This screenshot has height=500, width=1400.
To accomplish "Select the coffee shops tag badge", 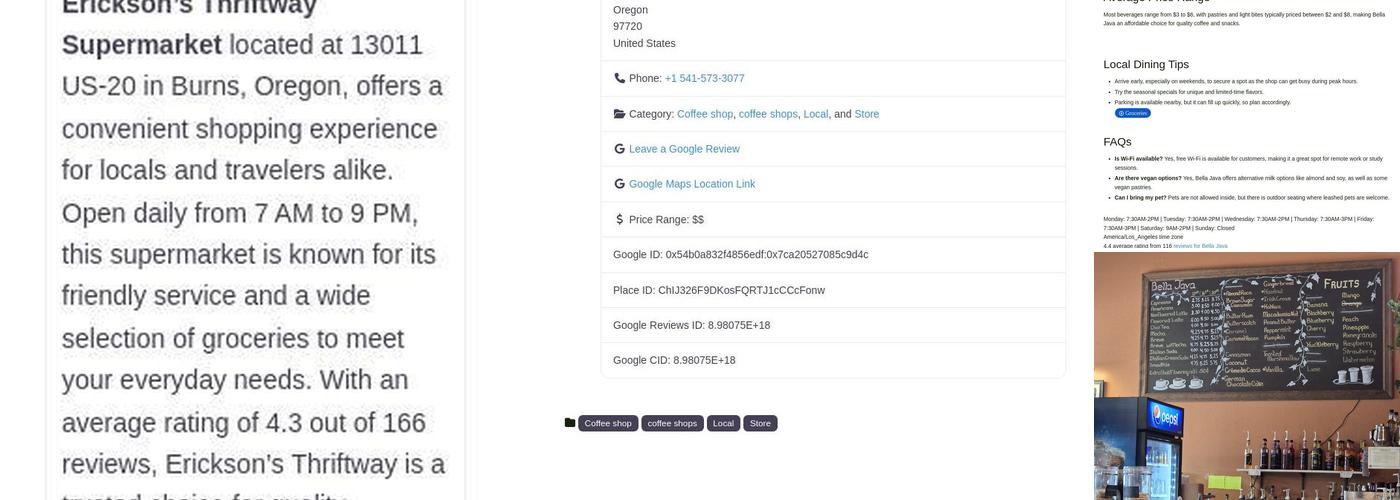I will click(672, 423).
